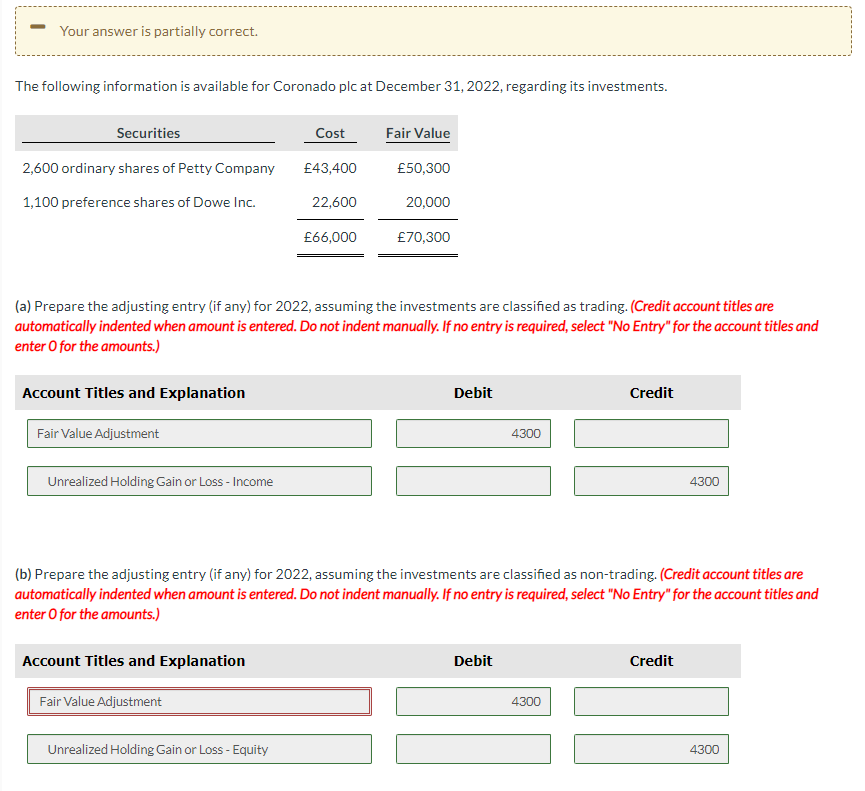The width and height of the screenshot is (865, 791).
Task: Click the £50,300 fair value
Action: (424, 168)
